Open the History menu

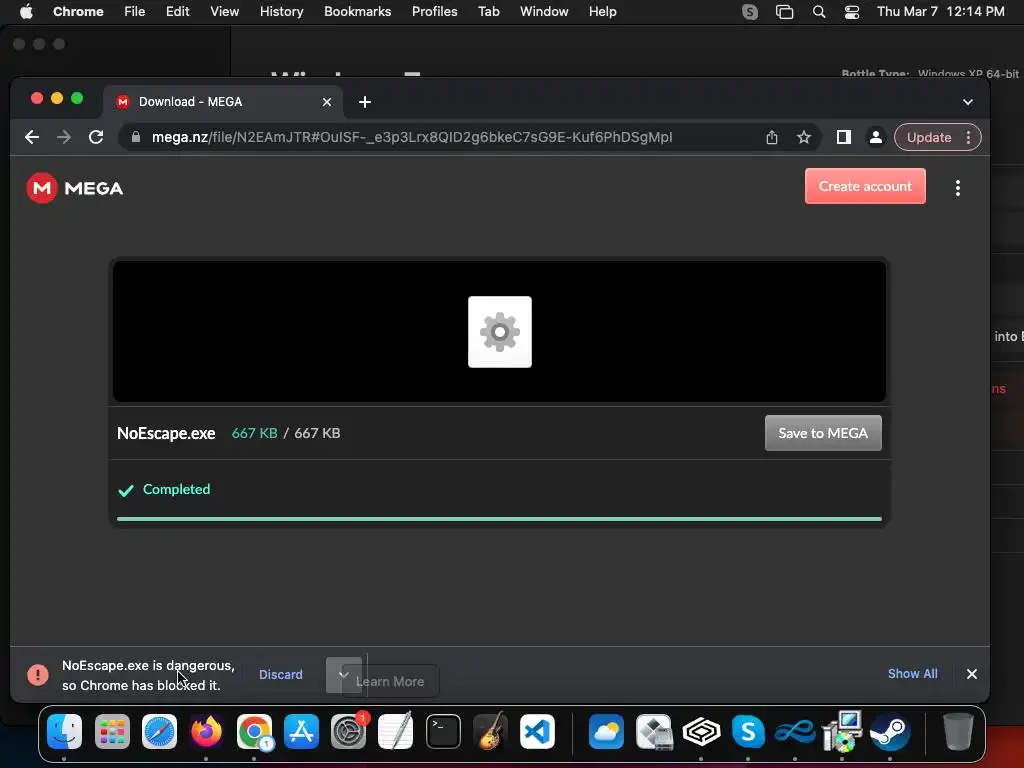[281, 12]
